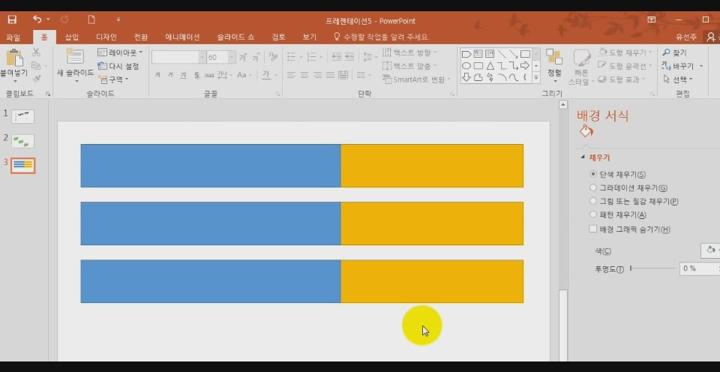Image resolution: width=720 pixels, height=372 pixels.
Task: Click Convert to SmartArt button
Action: tap(416, 79)
